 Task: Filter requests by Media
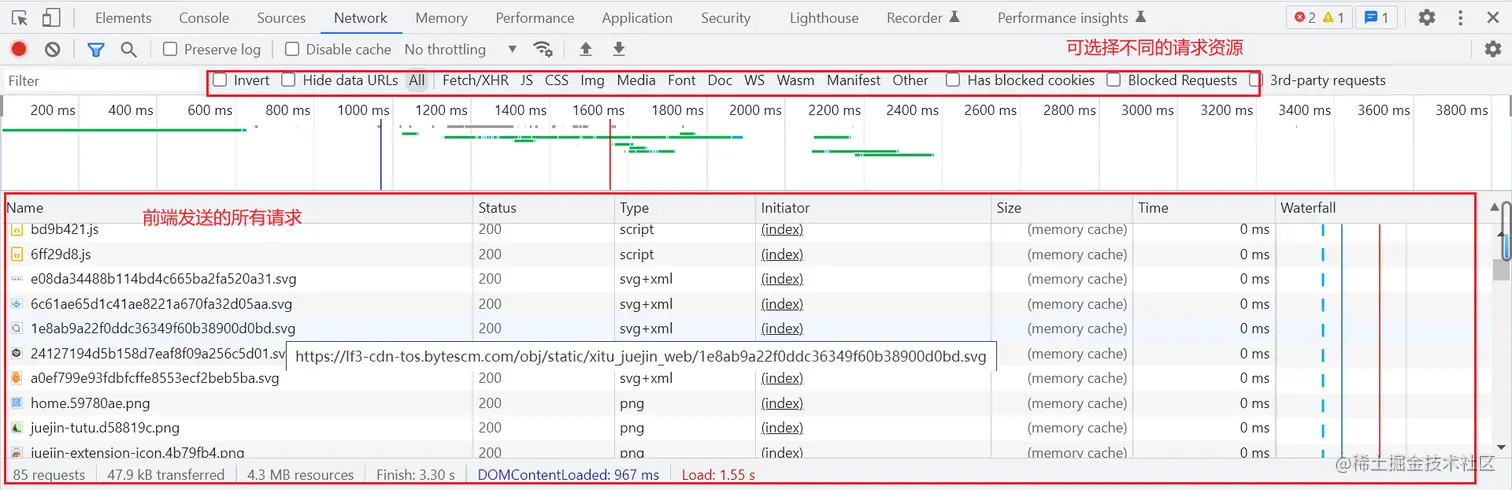pyautogui.click(x=636, y=80)
